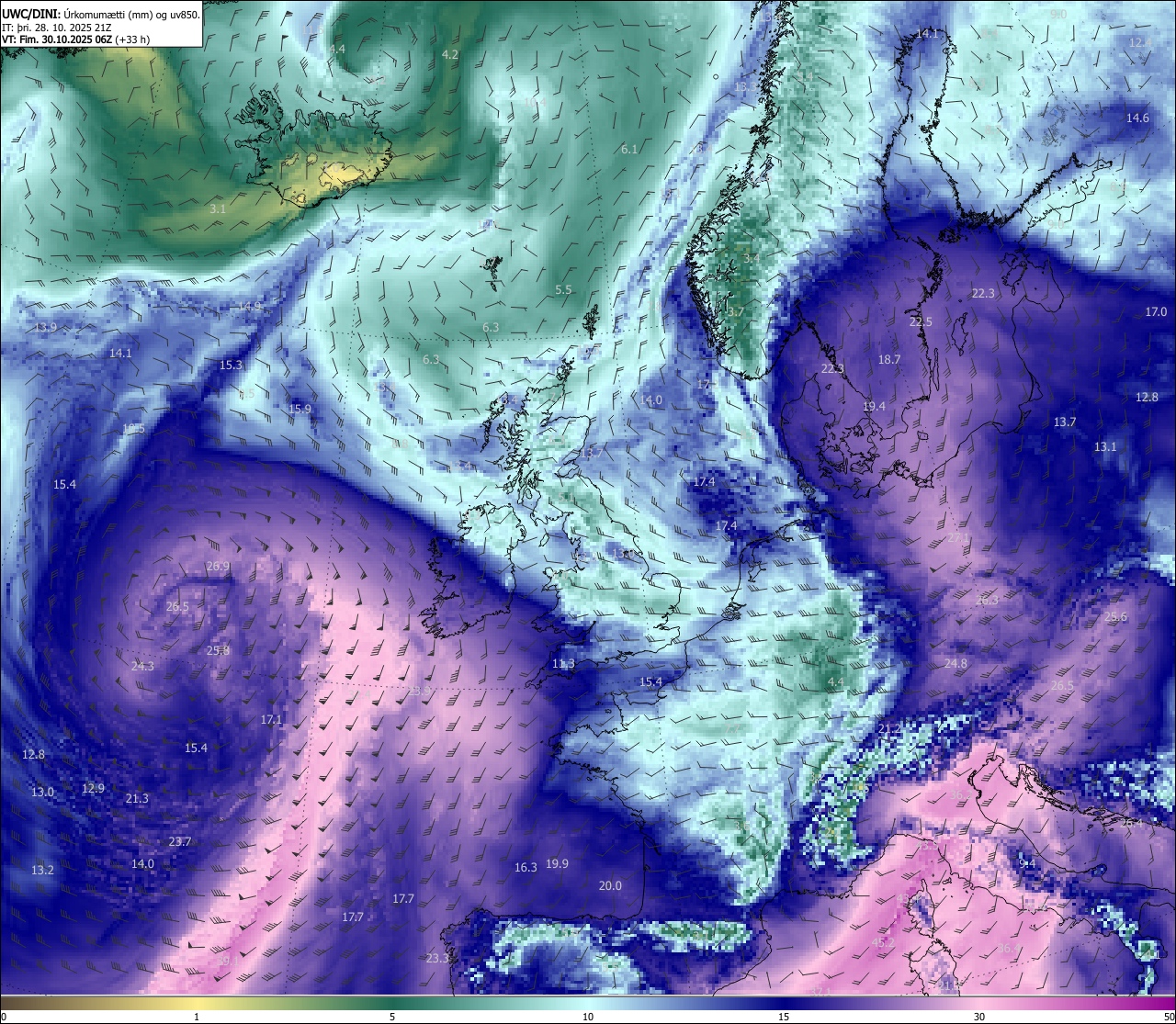
Task: Click the 24.8 value label
Action: 955,663
